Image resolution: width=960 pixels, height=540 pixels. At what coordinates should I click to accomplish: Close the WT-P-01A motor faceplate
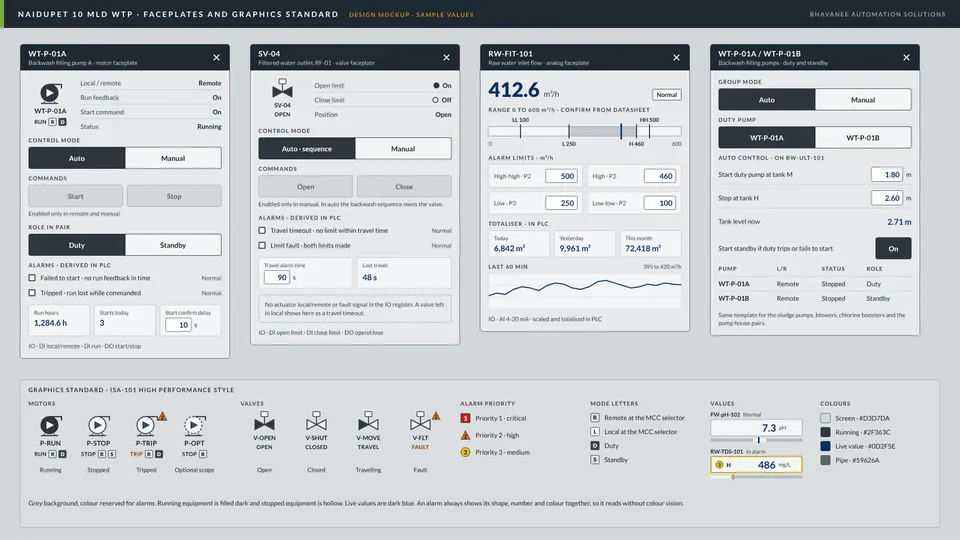click(x=216, y=58)
